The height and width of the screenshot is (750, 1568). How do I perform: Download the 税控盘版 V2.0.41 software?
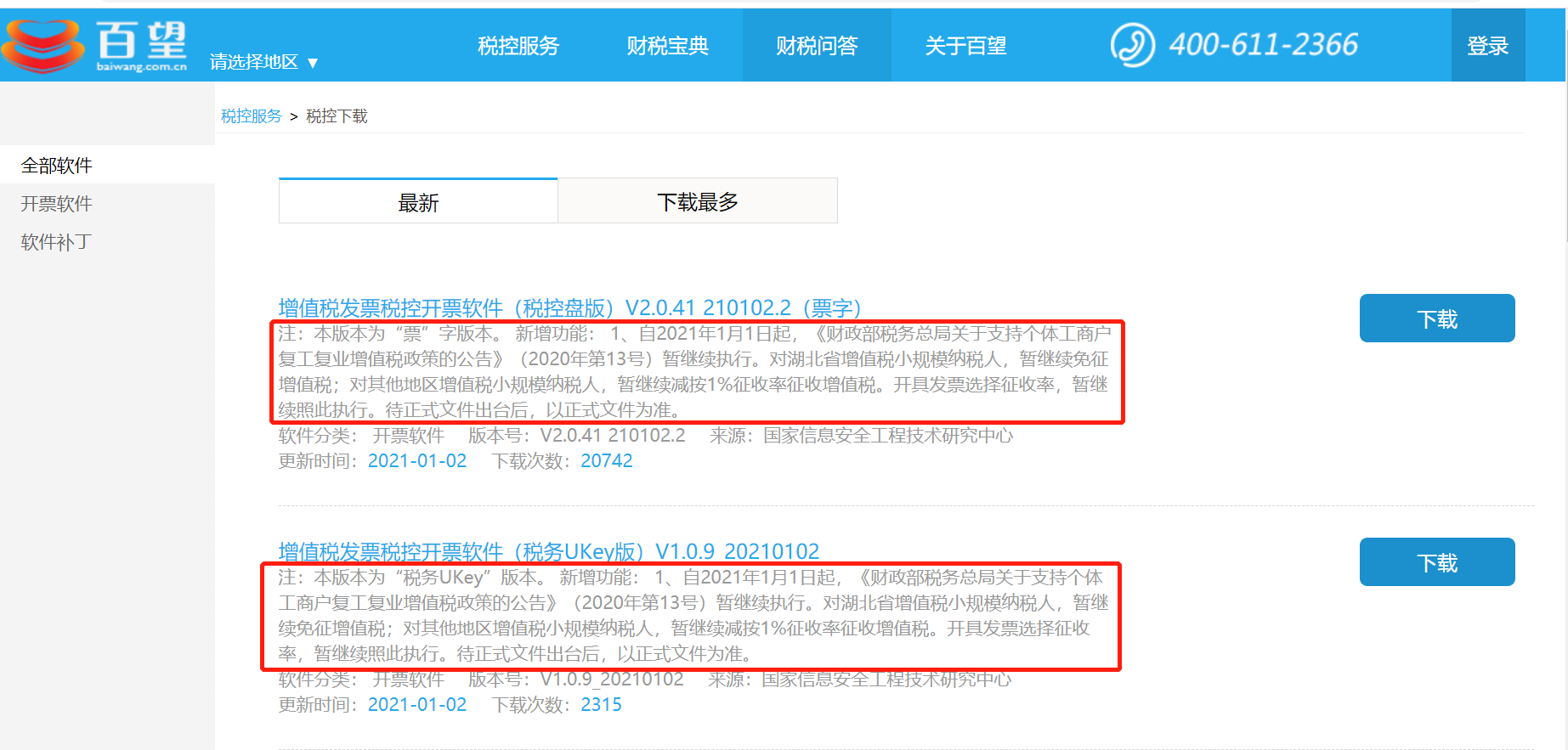coord(1436,319)
